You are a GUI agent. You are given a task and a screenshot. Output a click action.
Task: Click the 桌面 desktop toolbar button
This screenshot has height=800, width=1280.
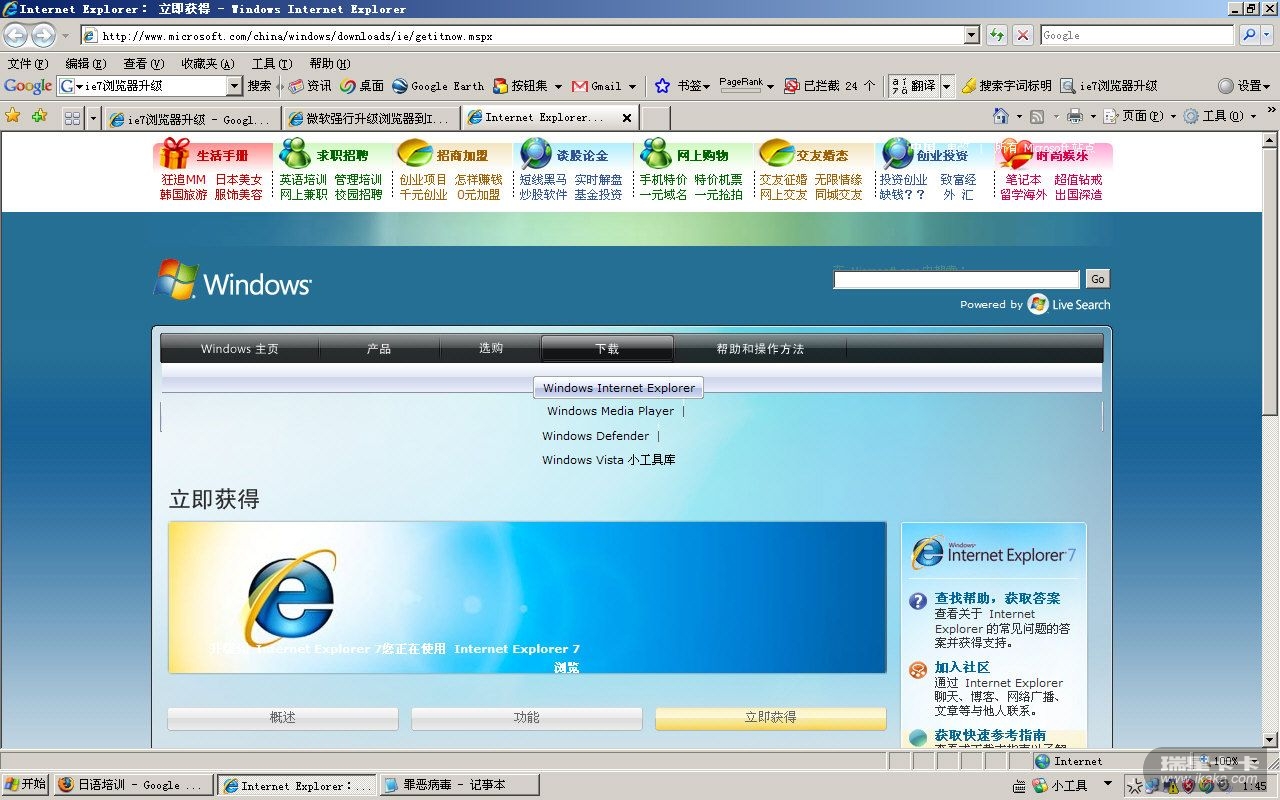click(362, 86)
